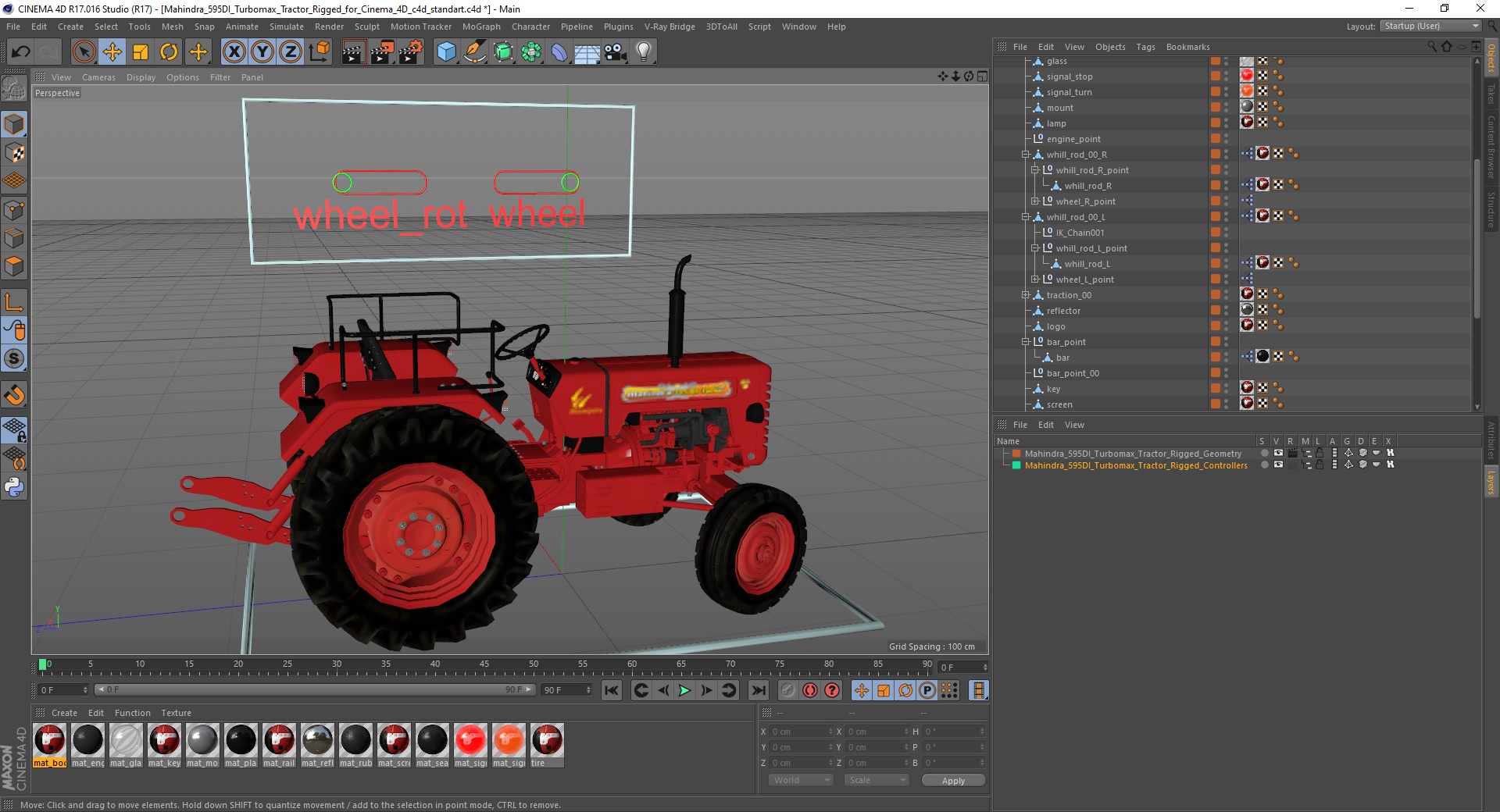Image resolution: width=1500 pixels, height=812 pixels.
Task: Select the Live Selection tool
Action: [84, 52]
